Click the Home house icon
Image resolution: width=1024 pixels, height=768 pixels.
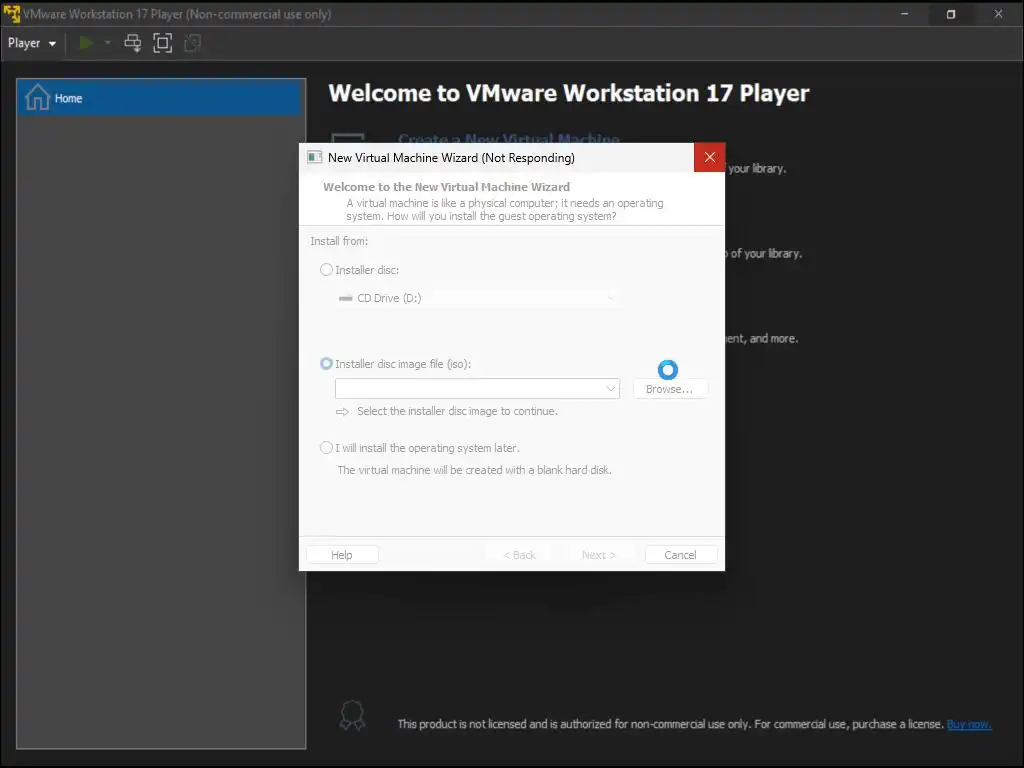[x=37, y=97]
